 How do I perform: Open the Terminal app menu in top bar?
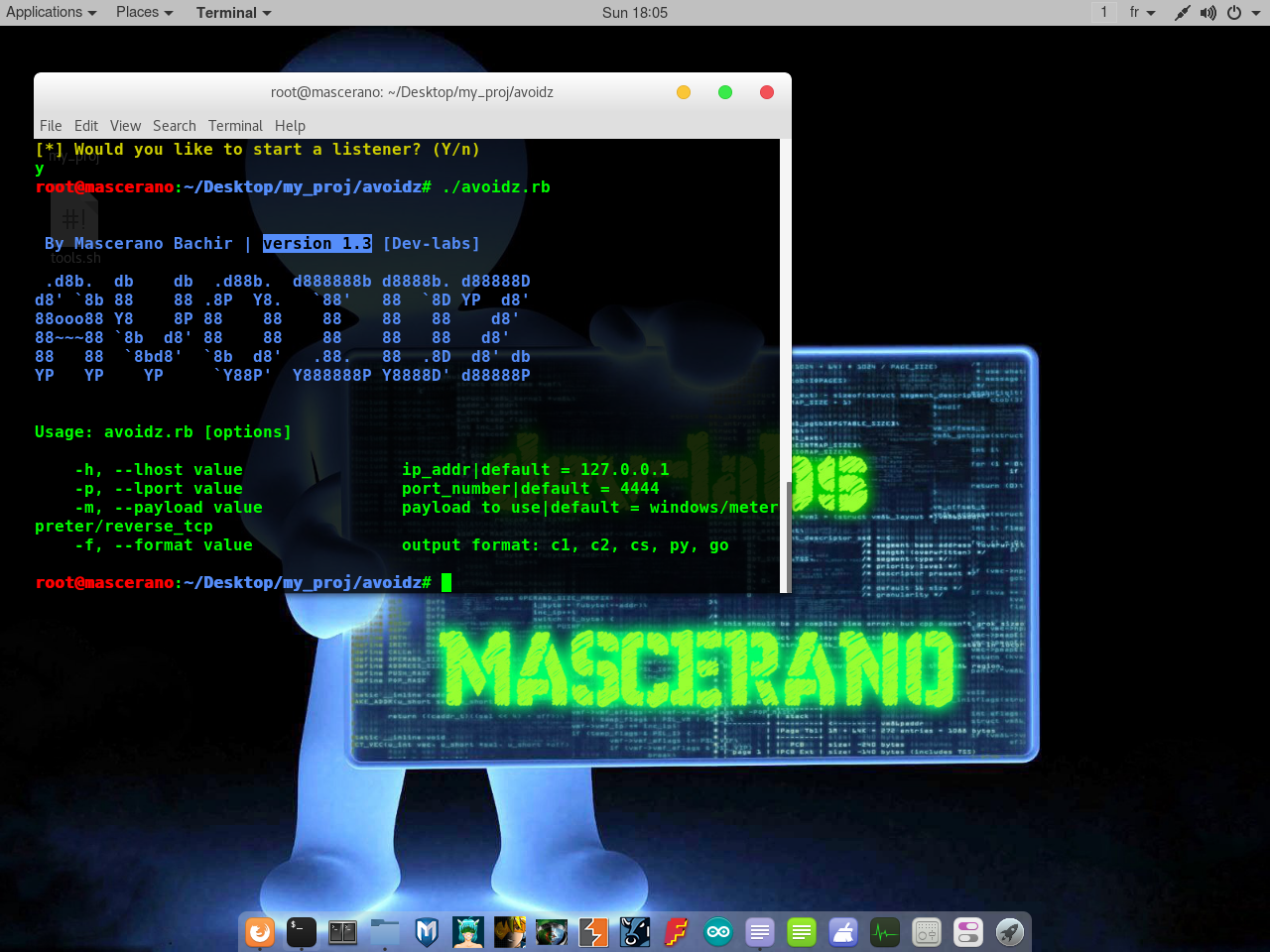[234, 12]
